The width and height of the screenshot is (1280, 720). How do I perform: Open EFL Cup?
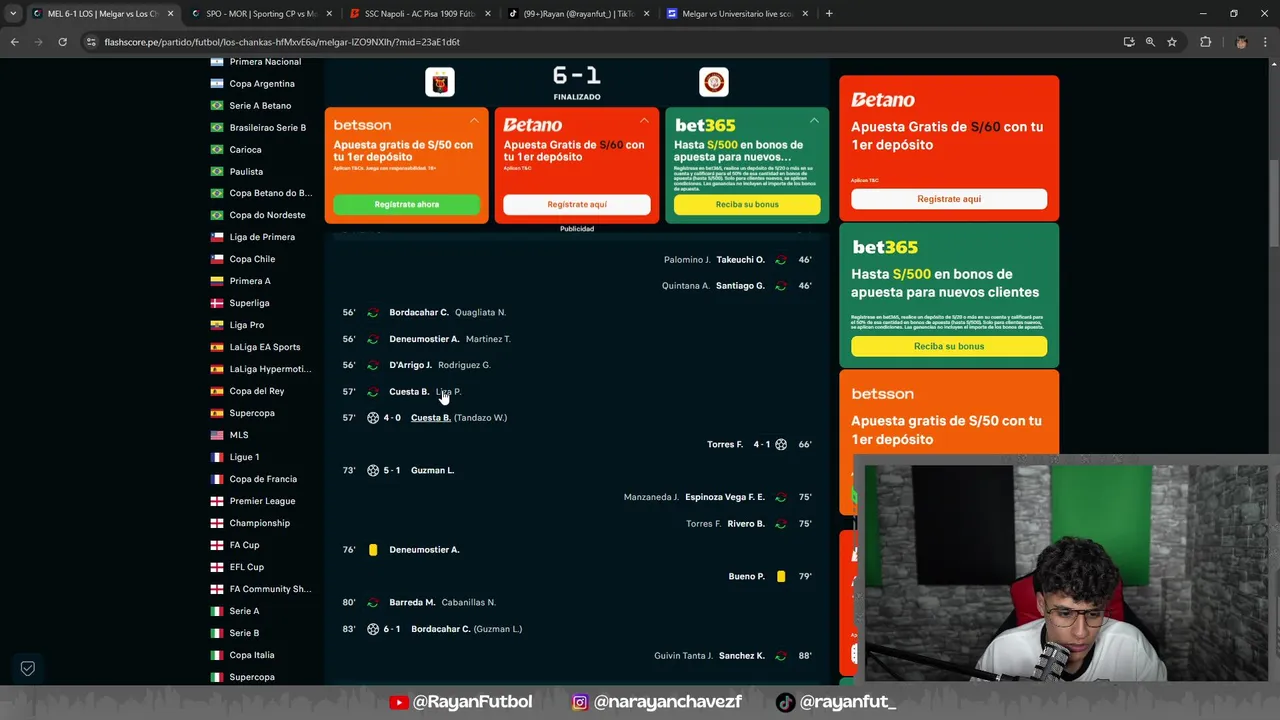246,567
